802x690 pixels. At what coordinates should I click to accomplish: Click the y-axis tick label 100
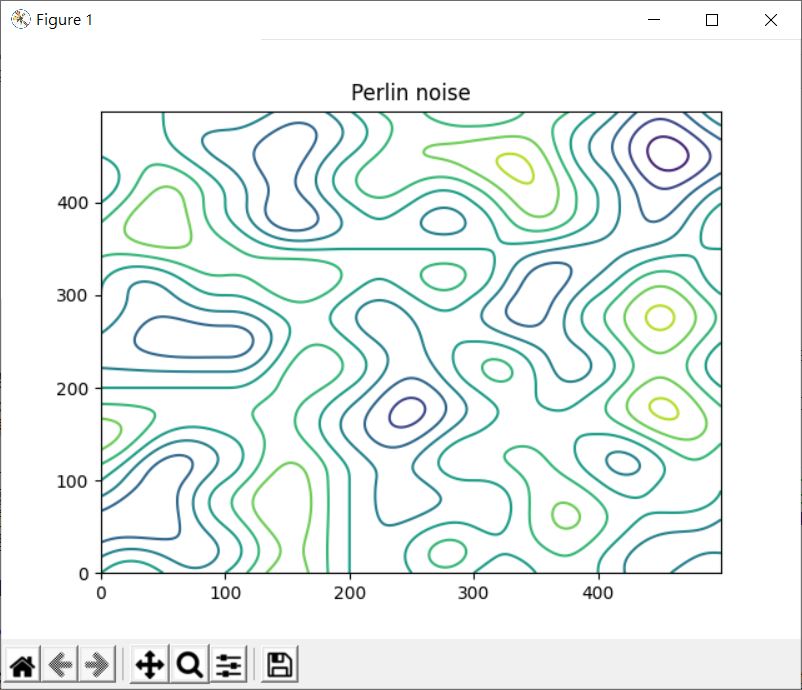click(73, 481)
